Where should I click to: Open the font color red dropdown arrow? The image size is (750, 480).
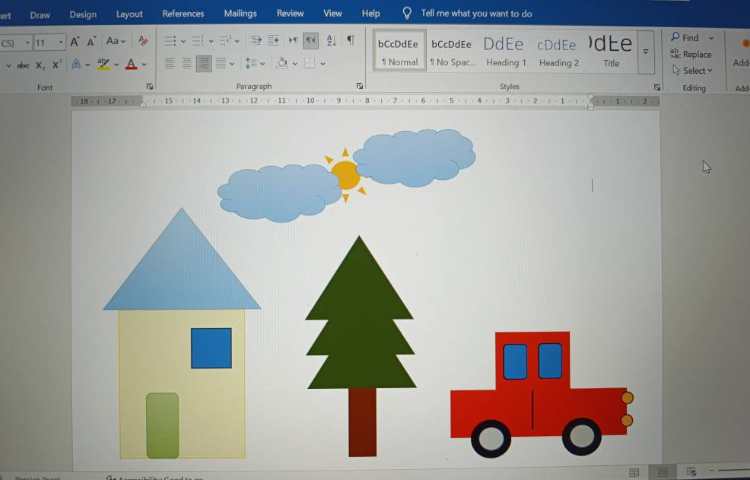click(144, 65)
